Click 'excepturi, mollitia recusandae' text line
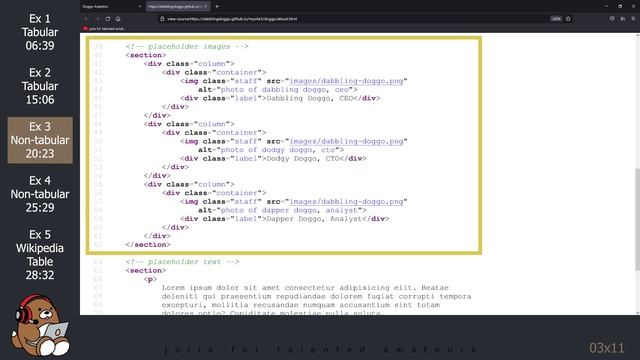The height and width of the screenshot is (360, 640). pyautogui.click(x=300, y=305)
